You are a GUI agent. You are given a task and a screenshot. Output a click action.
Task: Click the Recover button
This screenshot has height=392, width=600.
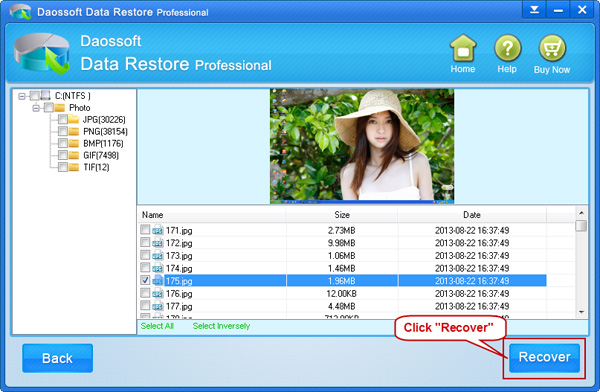pyautogui.click(x=544, y=358)
